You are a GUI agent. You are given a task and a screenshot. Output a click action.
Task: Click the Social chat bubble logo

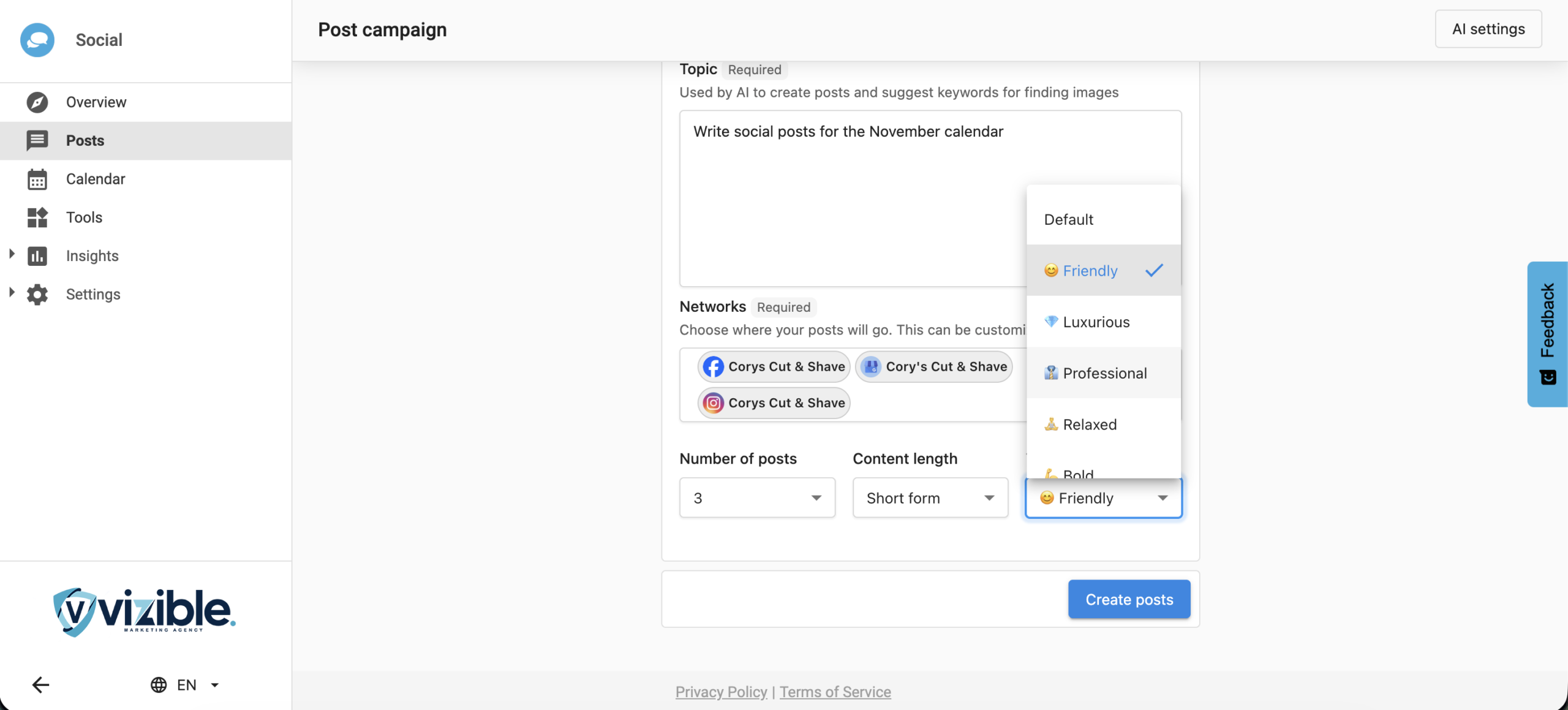coord(37,40)
